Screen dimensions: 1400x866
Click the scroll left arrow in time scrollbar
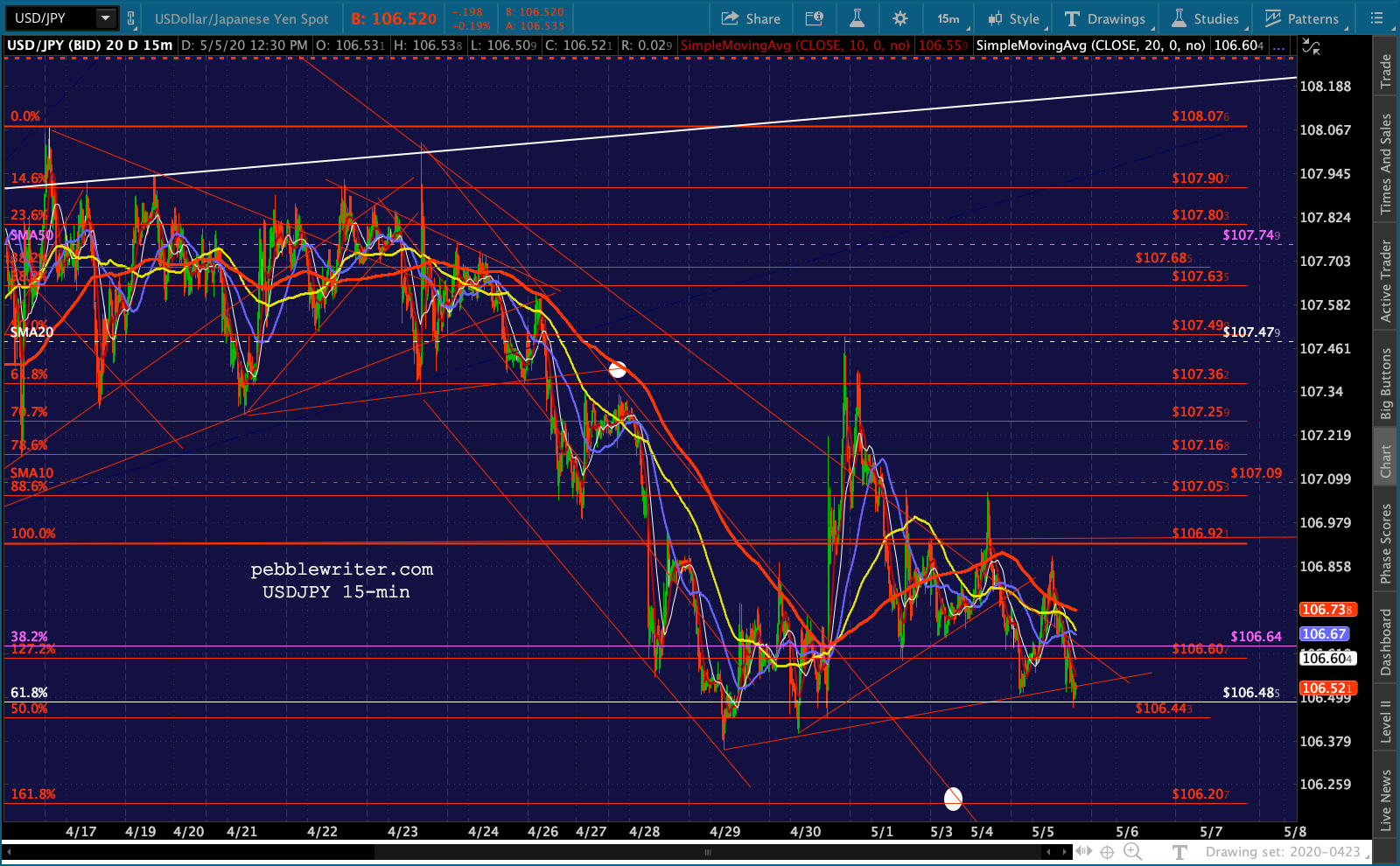pyautogui.click(x=9, y=851)
